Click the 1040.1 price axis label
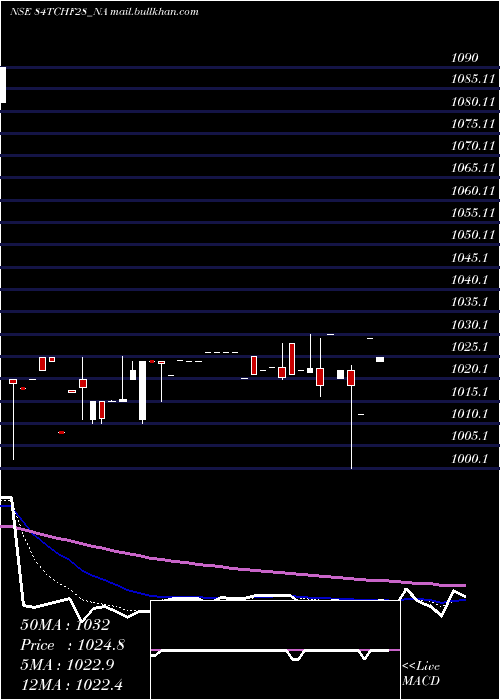The height and width of the screenshot is (700, 500). (x=469, y=280)
